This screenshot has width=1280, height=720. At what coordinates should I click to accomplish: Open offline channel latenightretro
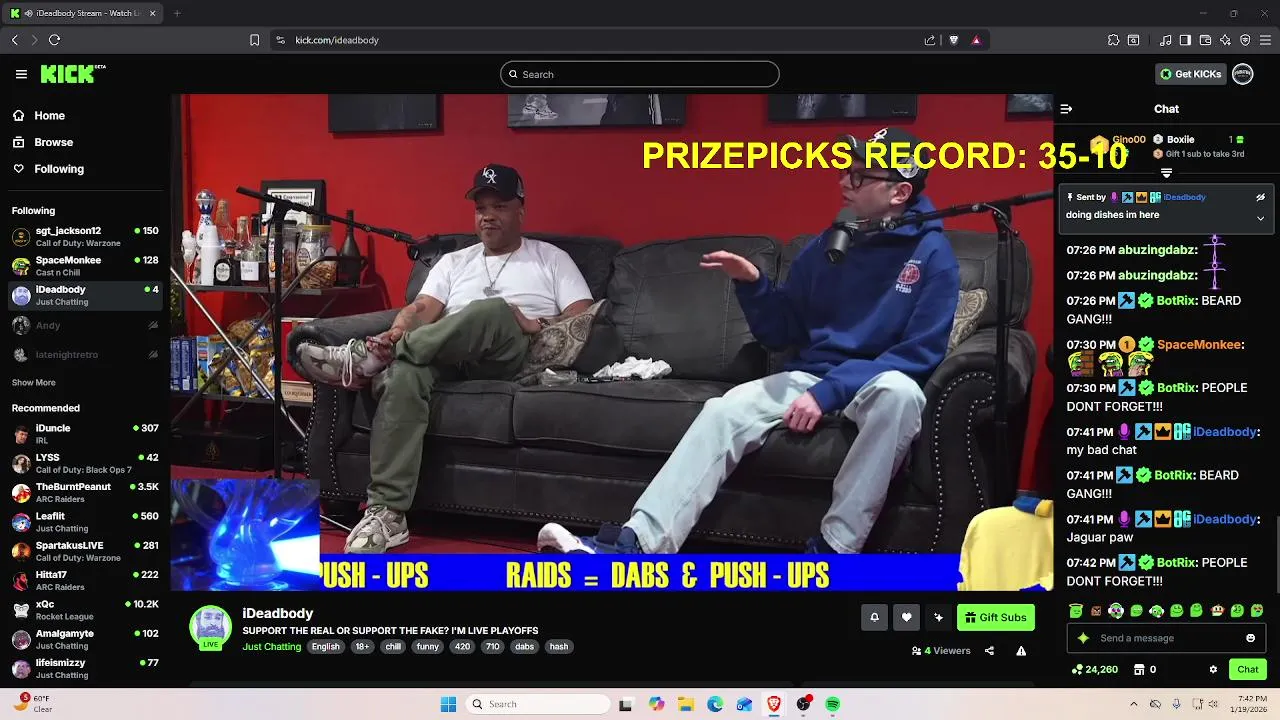tap(85, 355)
